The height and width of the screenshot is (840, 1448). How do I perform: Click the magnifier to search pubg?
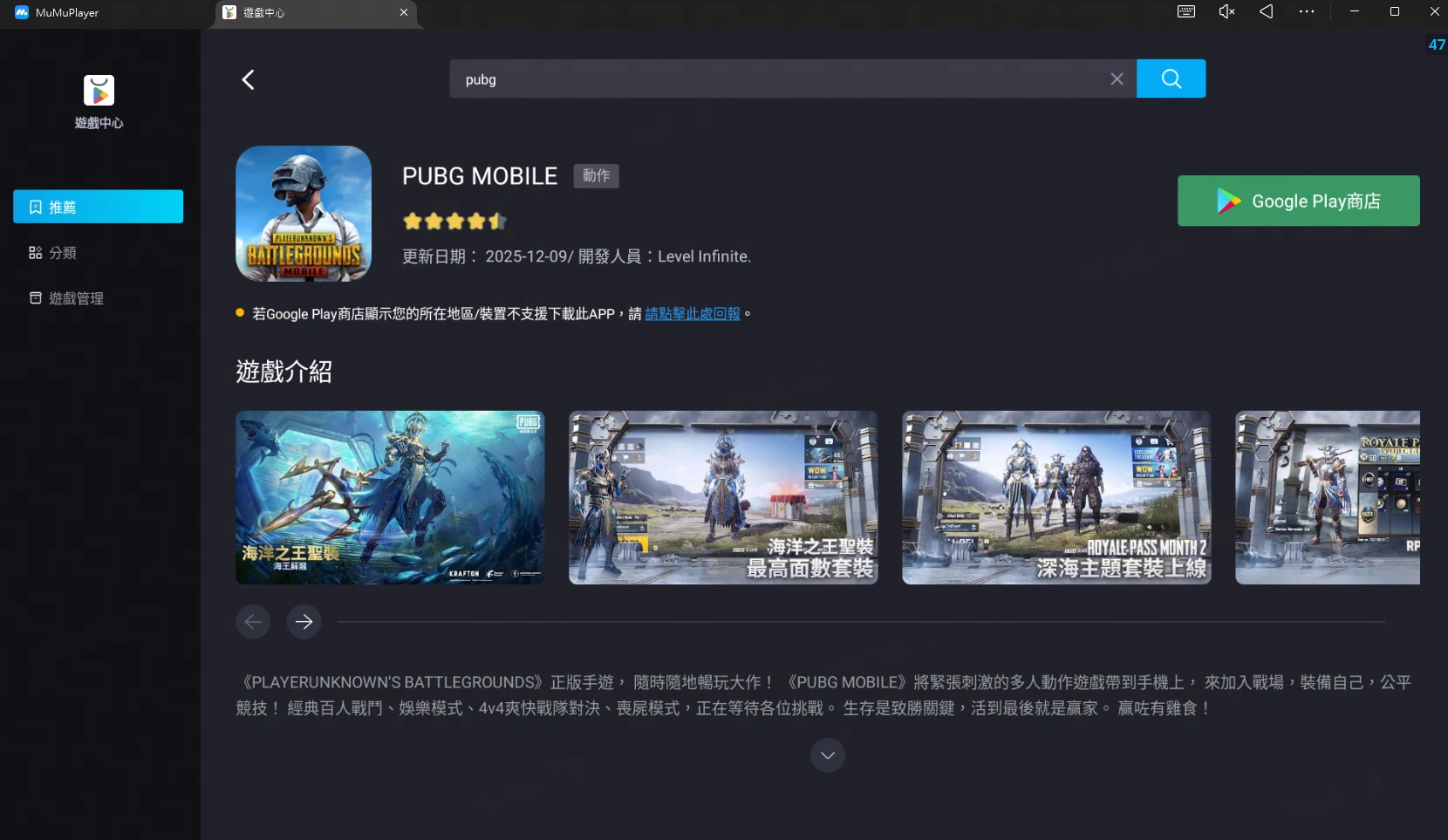click(x=1170, y=79)
